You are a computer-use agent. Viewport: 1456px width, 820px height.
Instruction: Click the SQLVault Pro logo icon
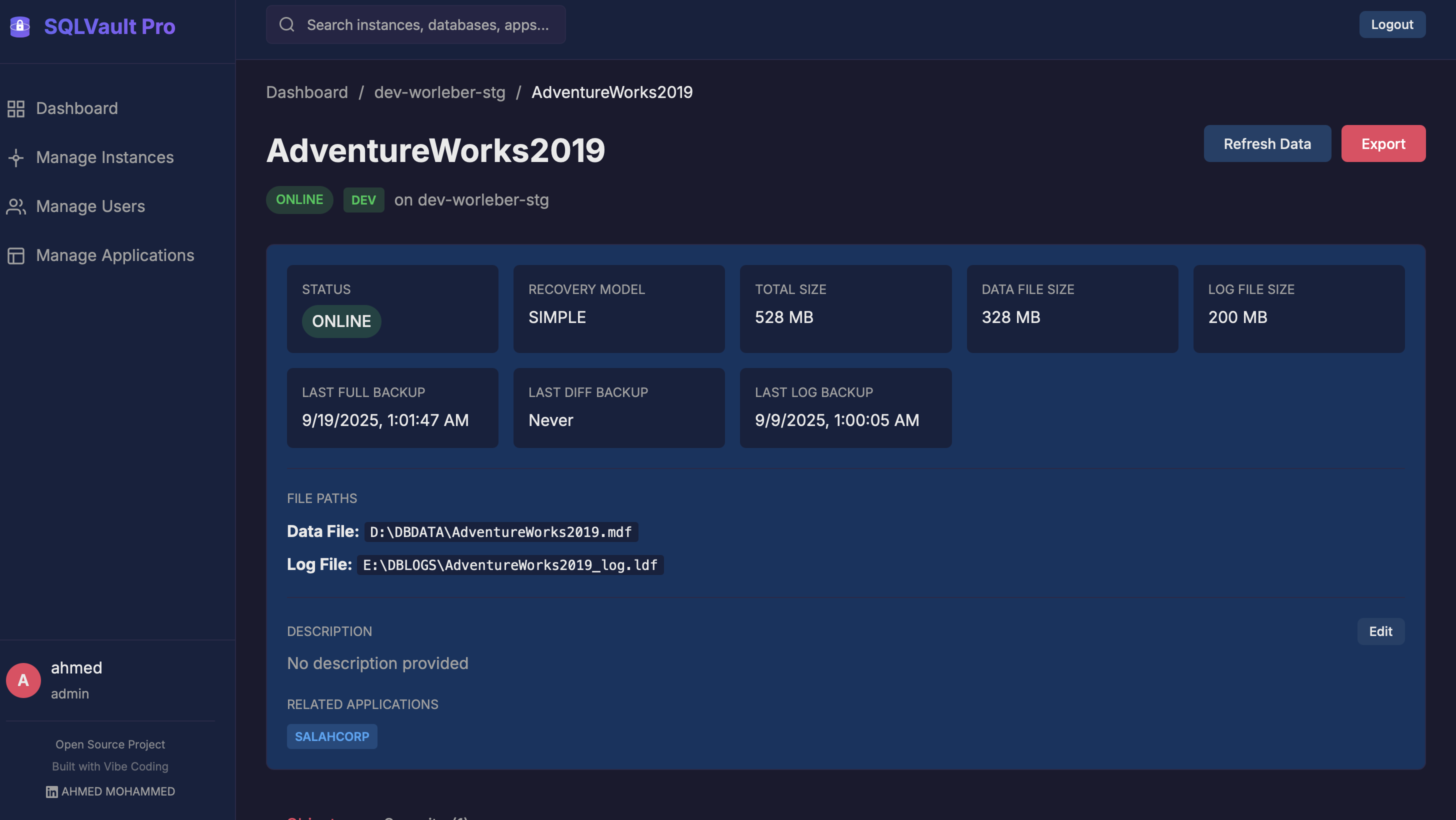(x=20, y=26)
